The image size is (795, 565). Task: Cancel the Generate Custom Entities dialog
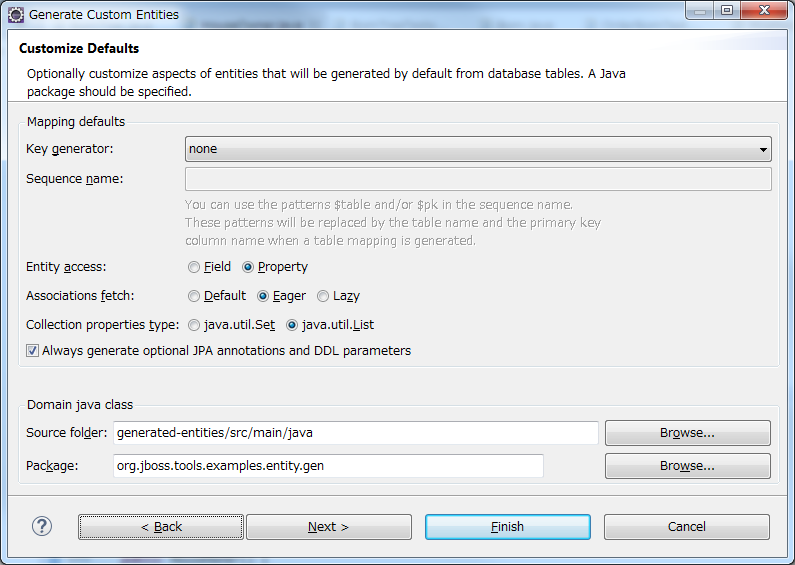pyautogui.click(x=686, y=527)
